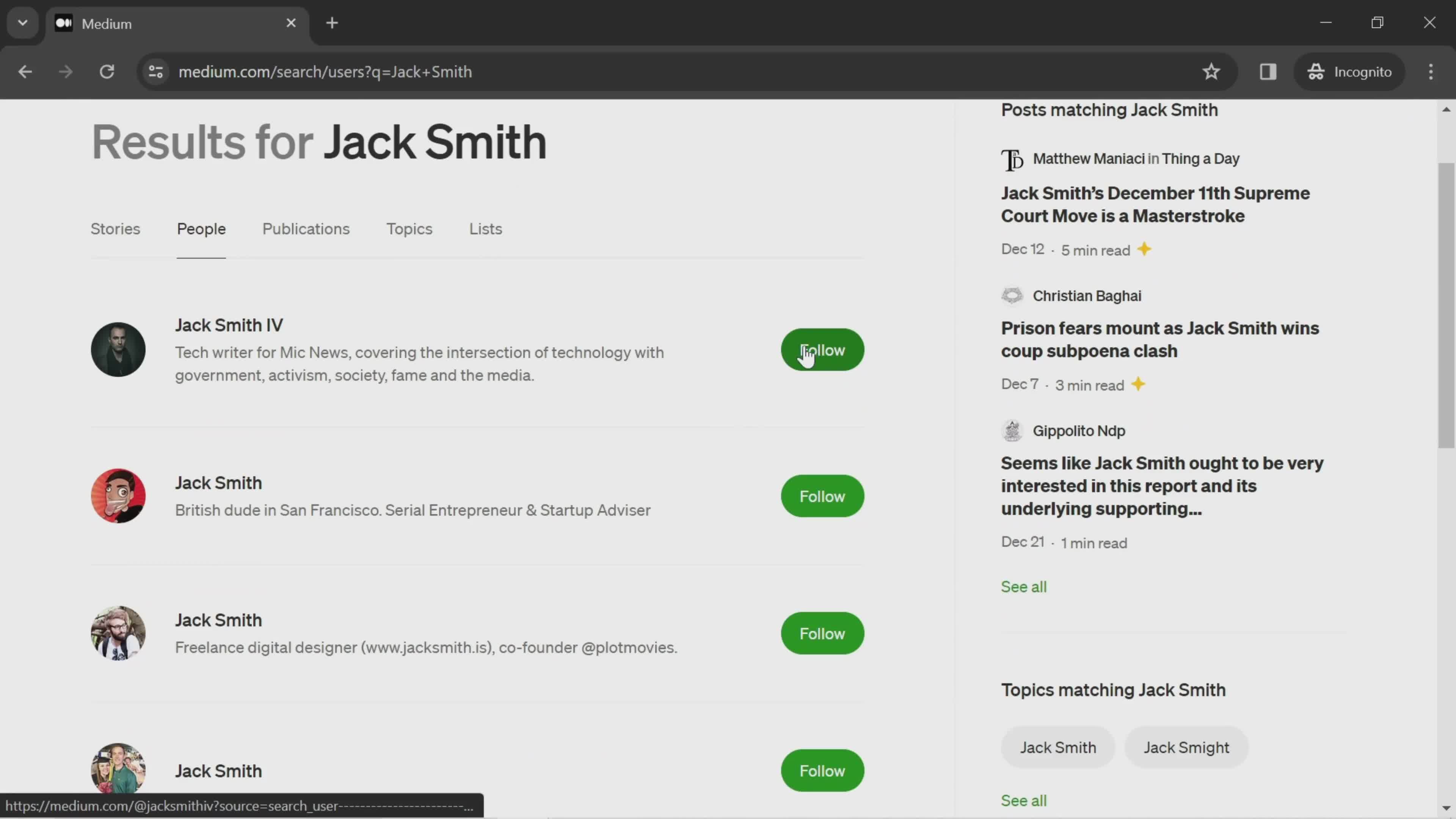This screenshot has width=1456, height=819.
Task: Click the address bar URL
Action: tap(325, 72)
